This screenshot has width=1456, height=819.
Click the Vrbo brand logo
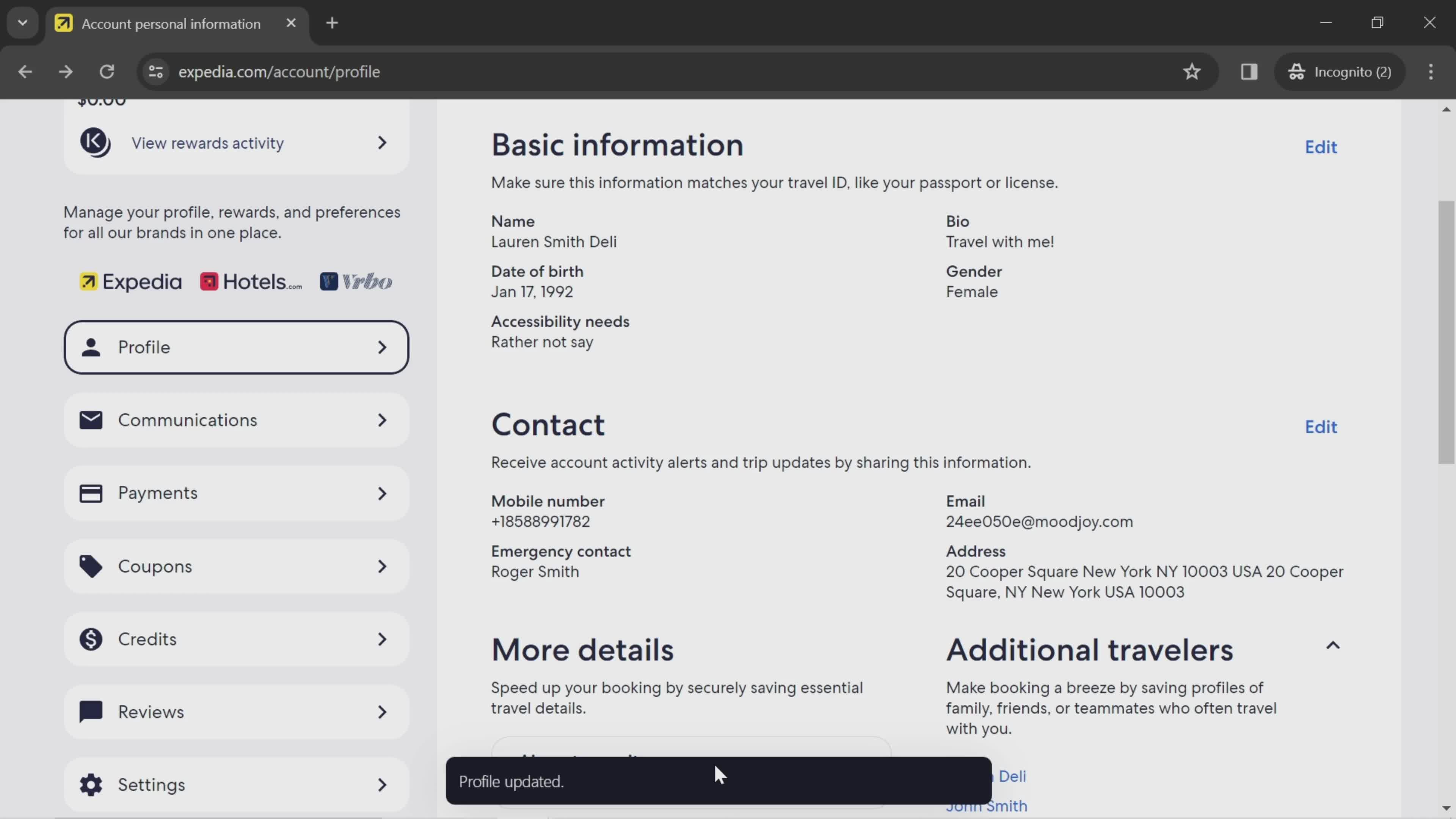coord(356,281)
